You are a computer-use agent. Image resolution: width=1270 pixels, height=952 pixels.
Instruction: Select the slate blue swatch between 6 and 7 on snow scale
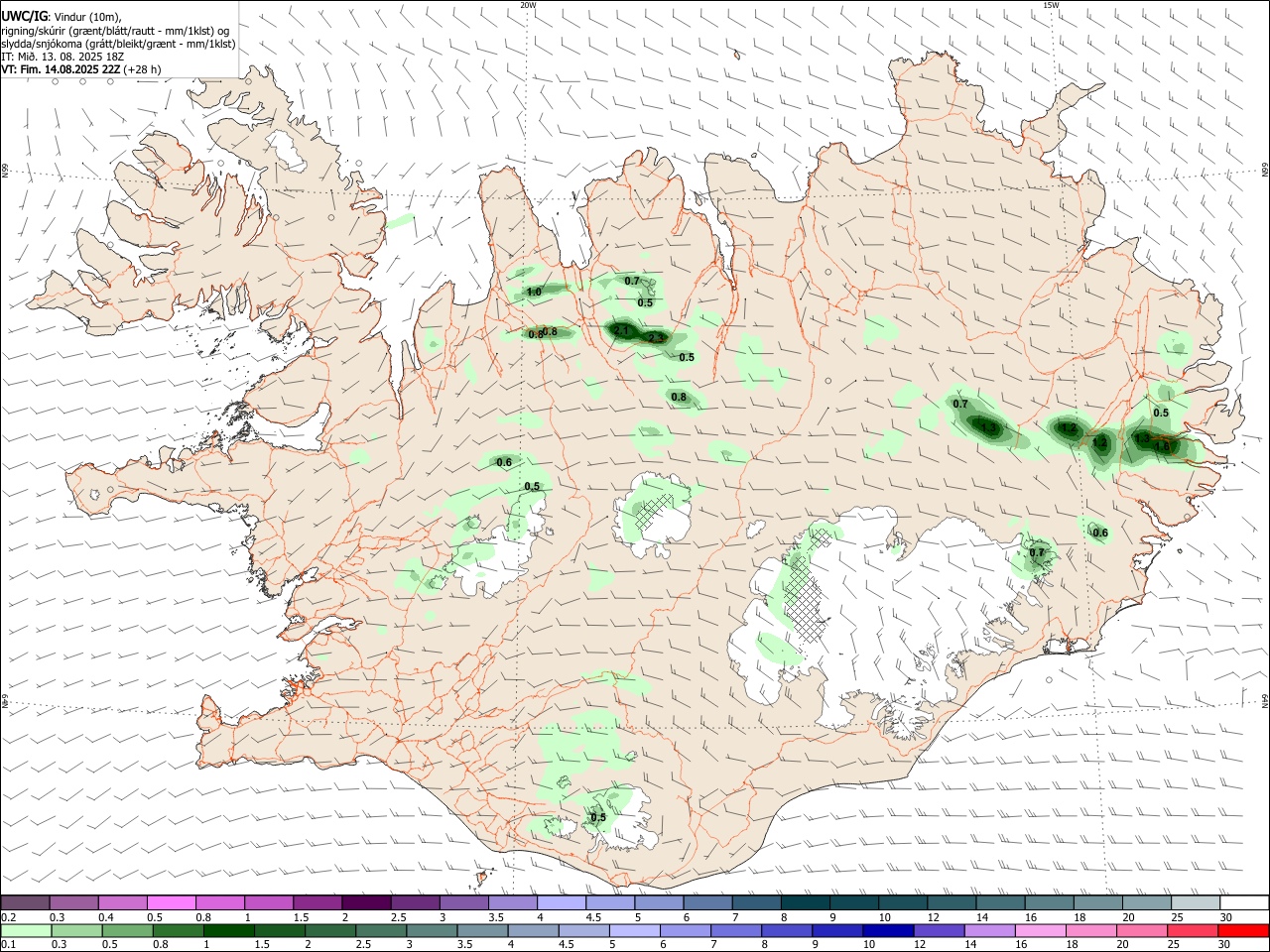pos(708,902)
